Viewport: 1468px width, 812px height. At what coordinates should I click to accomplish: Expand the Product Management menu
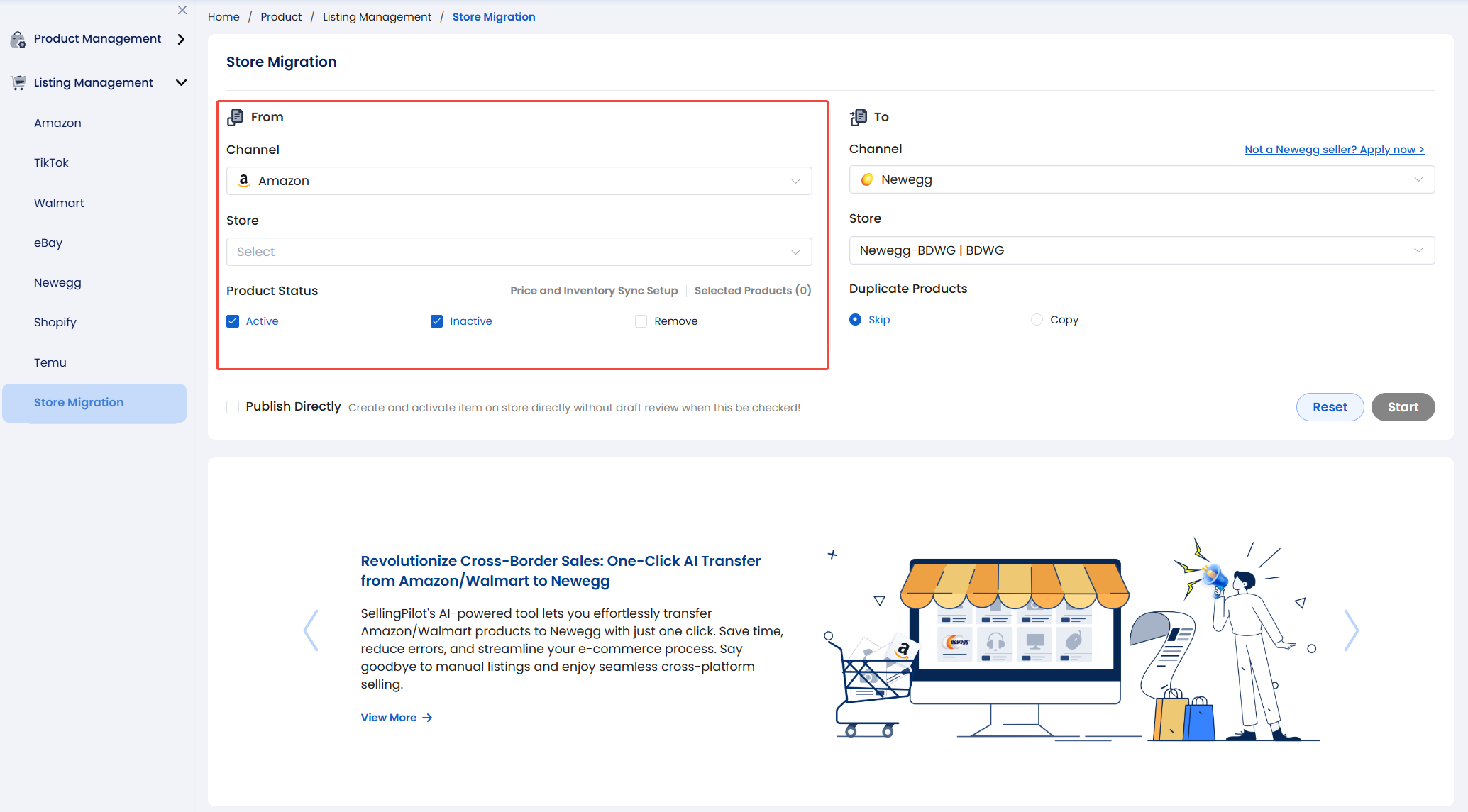181,39
